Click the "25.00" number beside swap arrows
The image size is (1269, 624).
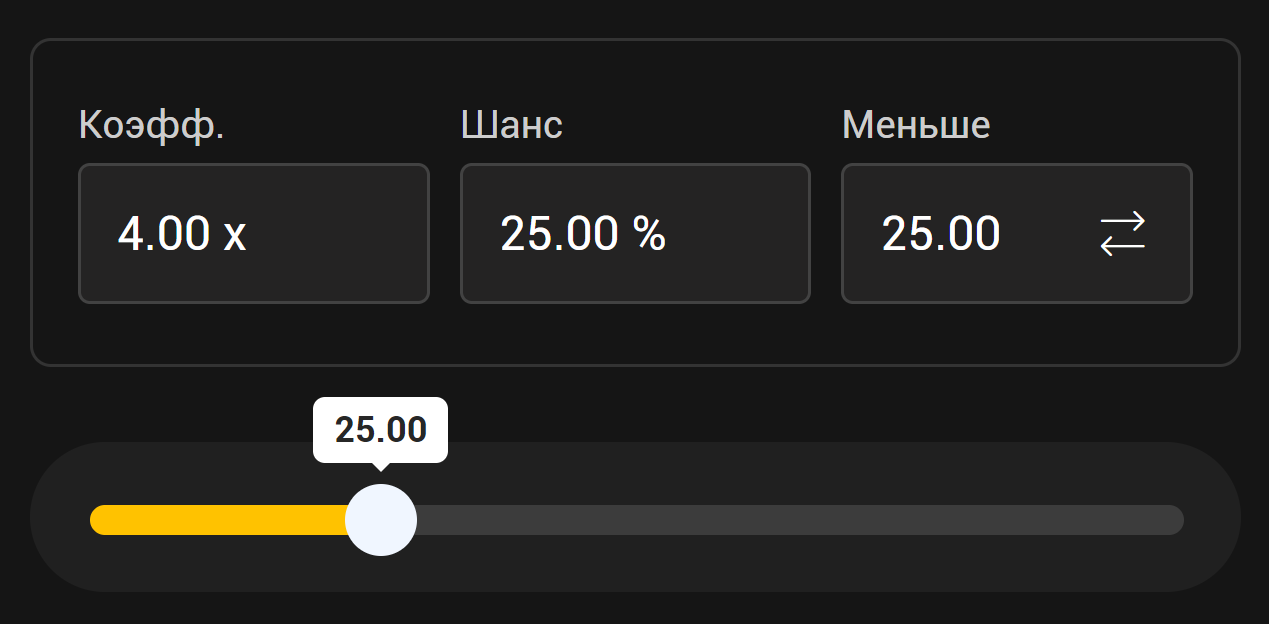941,234
